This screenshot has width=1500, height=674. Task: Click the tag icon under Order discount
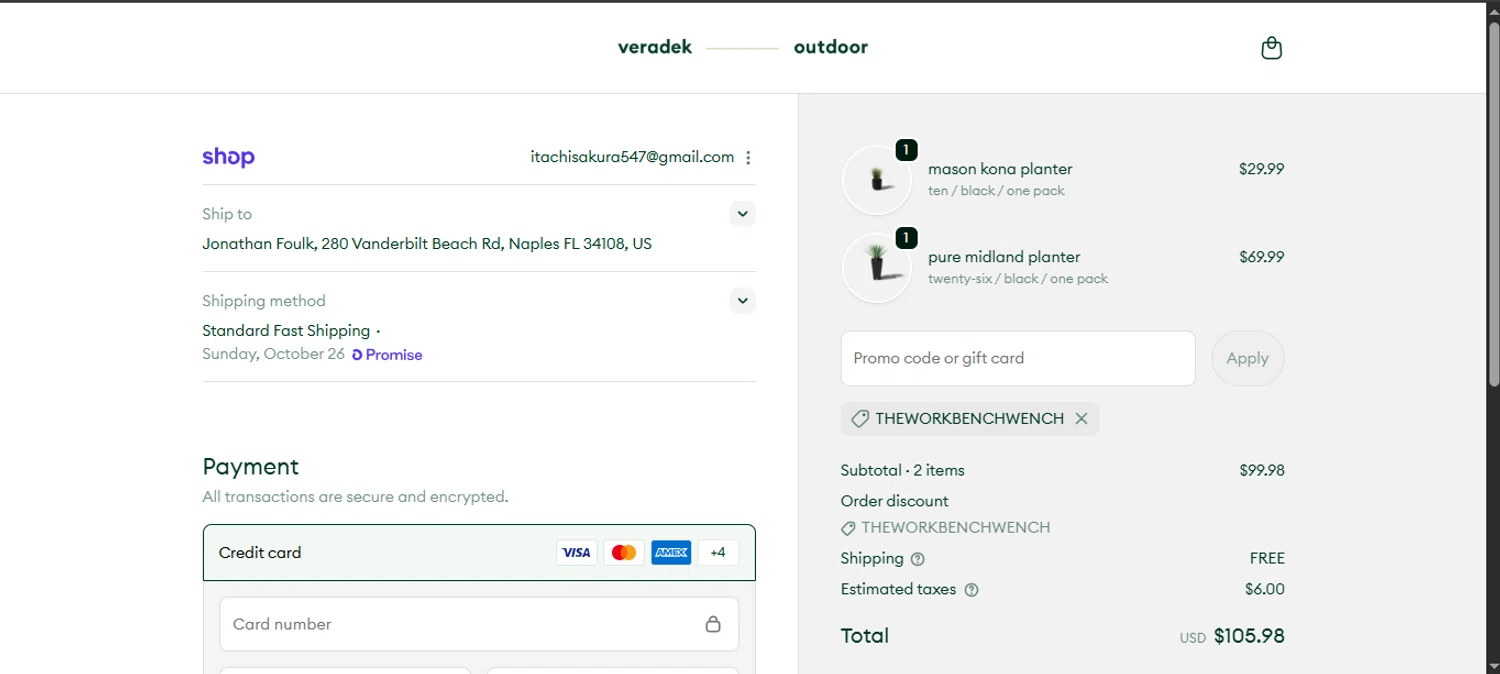(848, 528)
